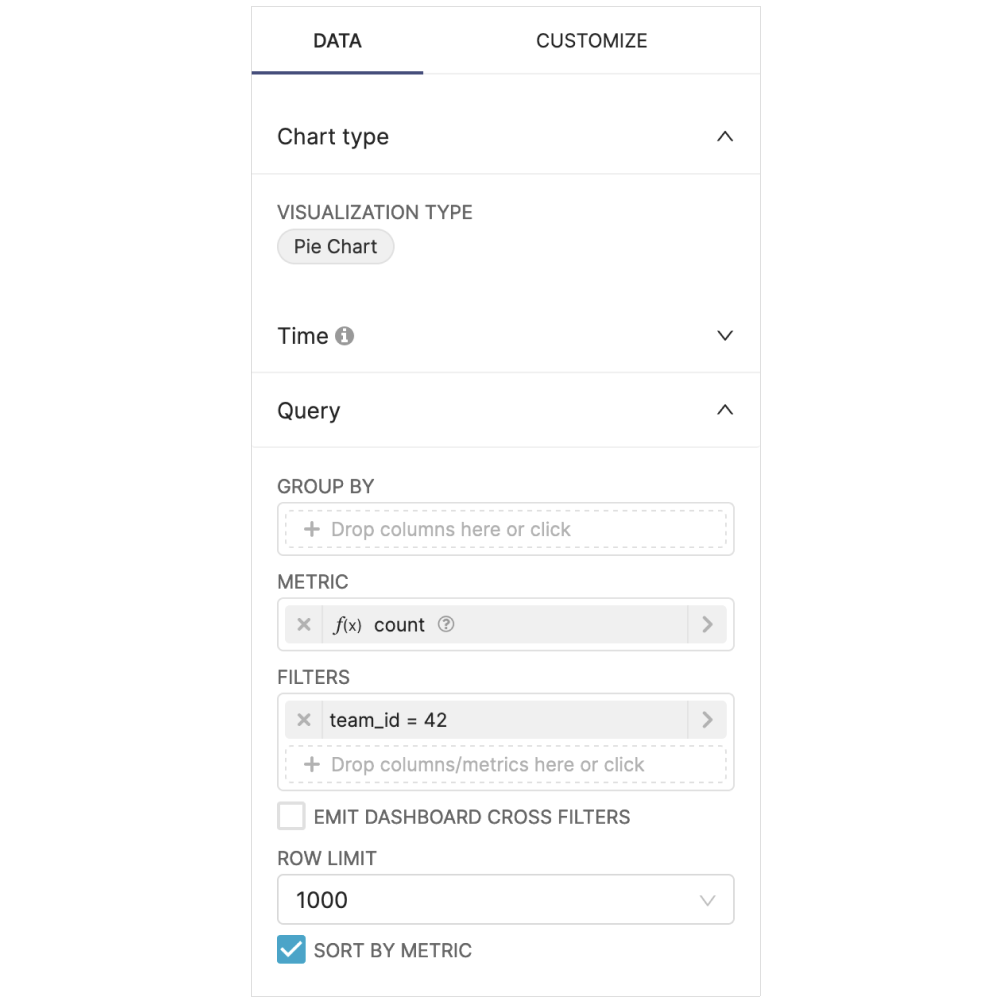Click the question mark icon beside count
This screenshot has height=1004, width=1004.
446,625
